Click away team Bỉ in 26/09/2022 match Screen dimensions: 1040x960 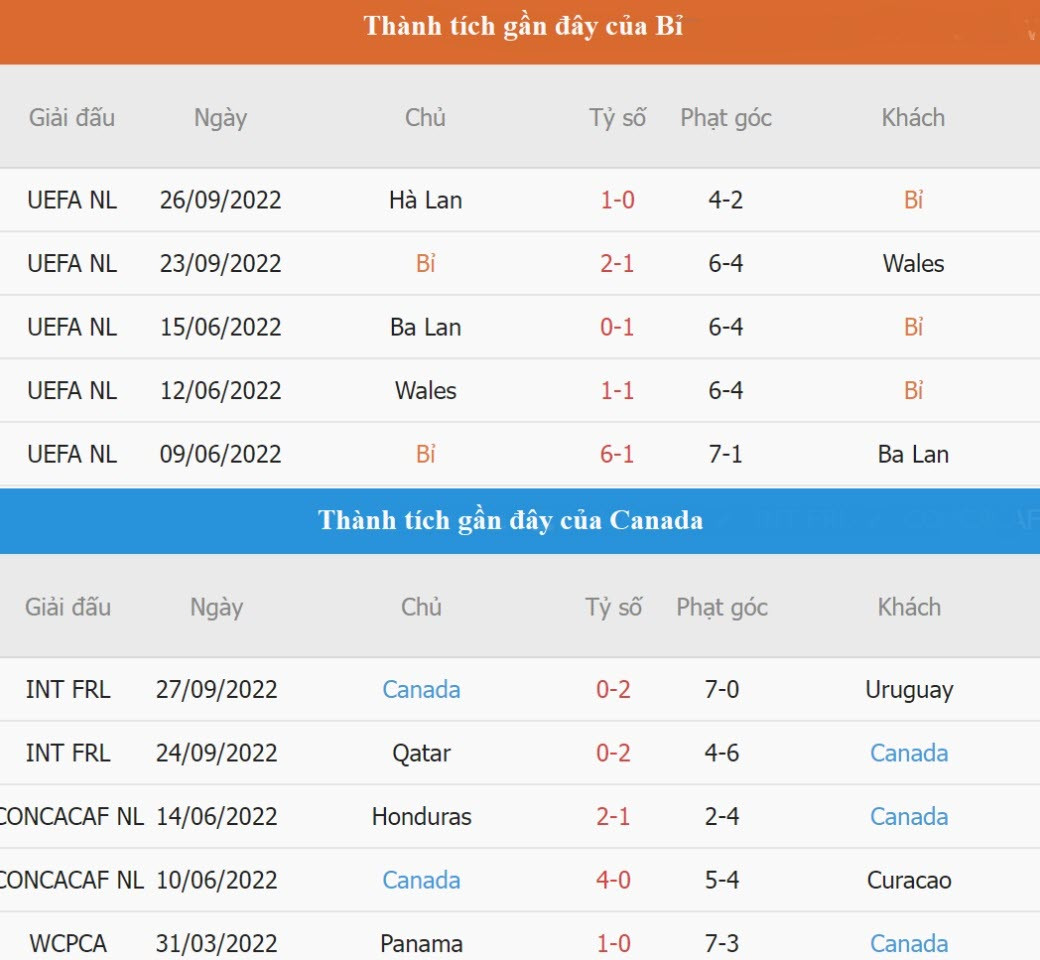[x=913, y=200]
